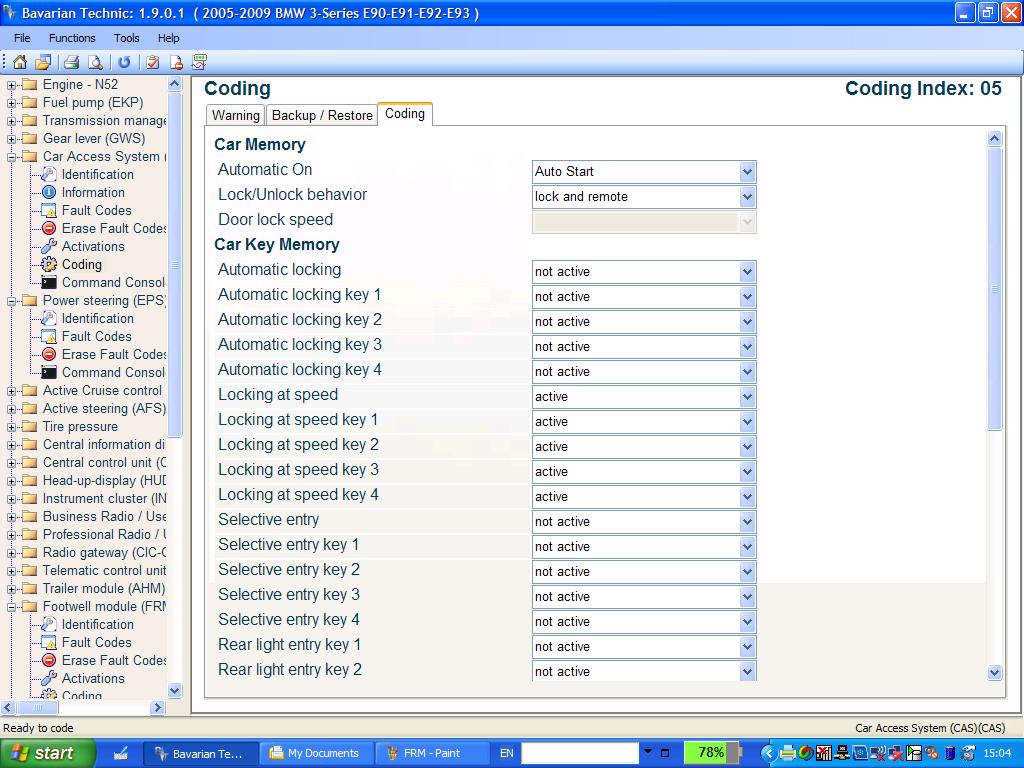Image resolution: width=1024 pixels, height=768 pixels.
Task: Switch to the Warning tab
Action: coord(235,115)
